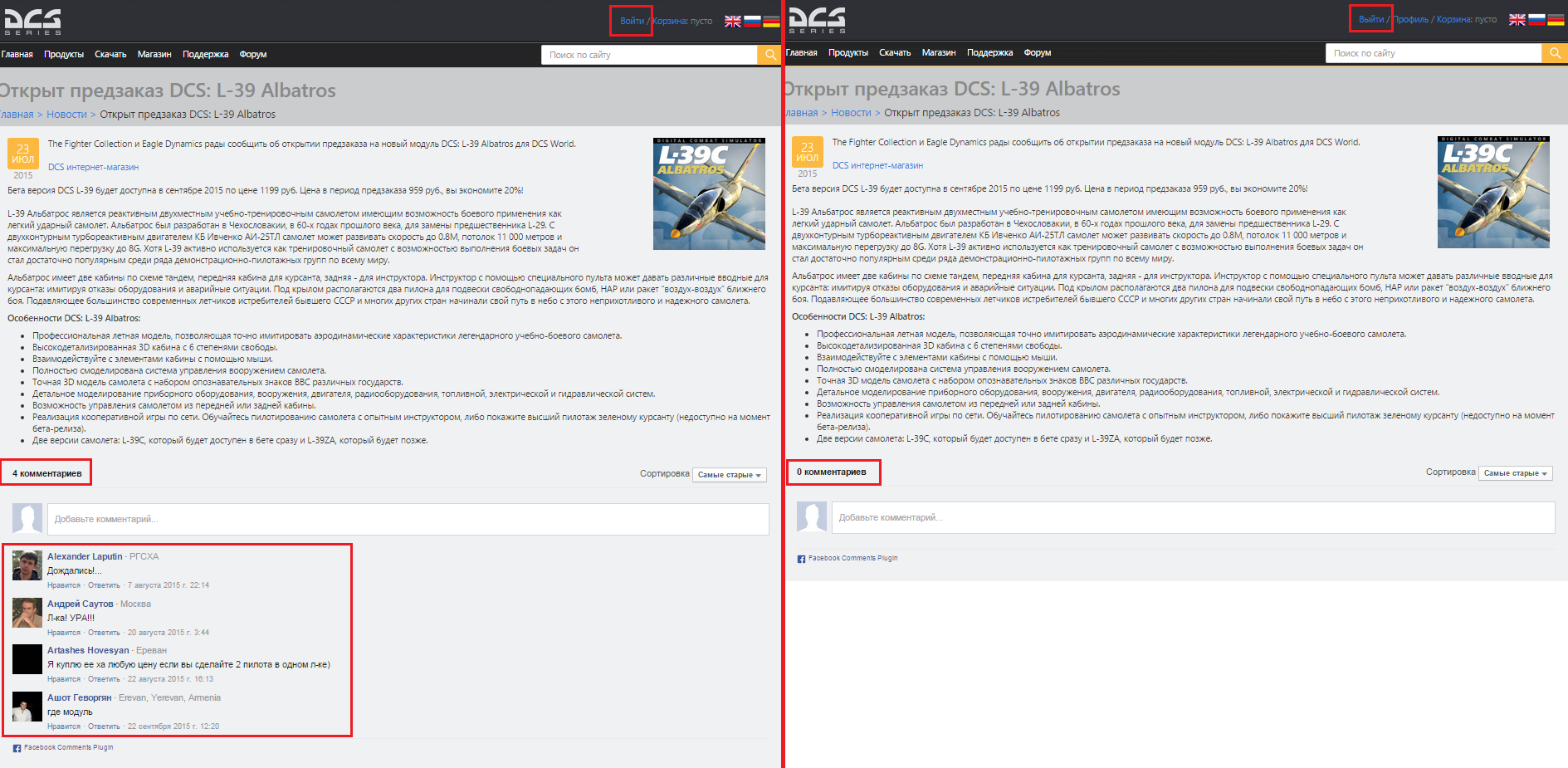Image resolution: width=1568 pixels, height=768 pixels.
Task: Open Продукты in the left page navigation
Action: 64,54
